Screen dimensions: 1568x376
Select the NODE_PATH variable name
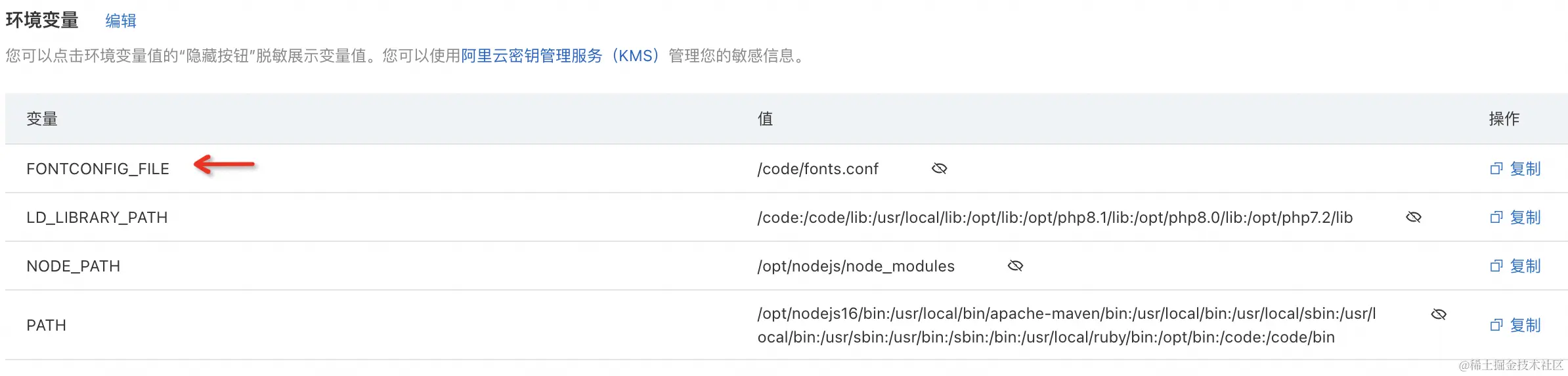74,266
